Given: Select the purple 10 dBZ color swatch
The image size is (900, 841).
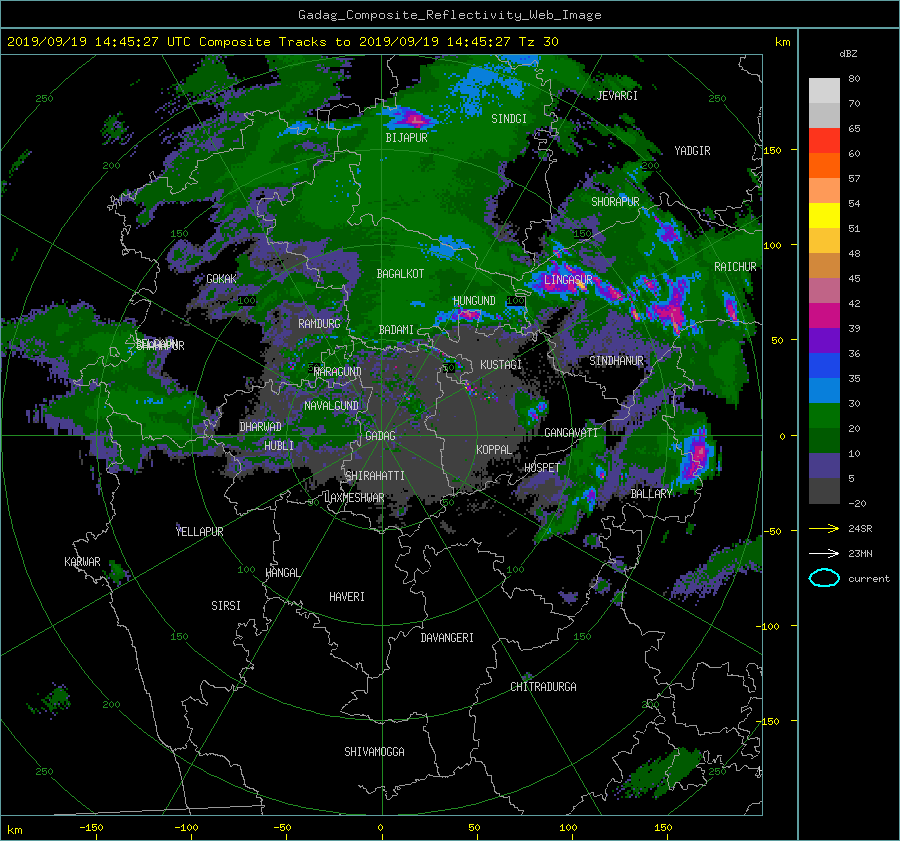Looking at the screenshot, I should pos(824,466).
